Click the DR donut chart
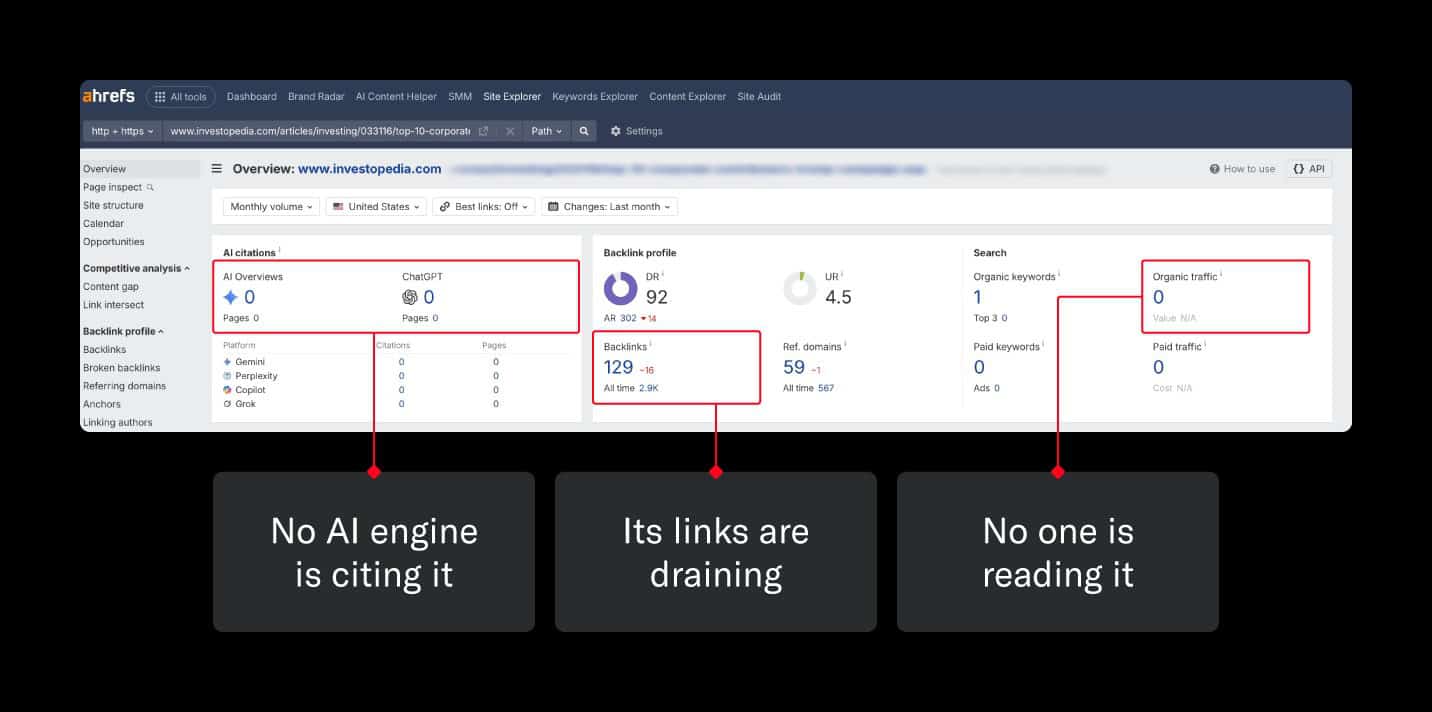 (621, 288)
